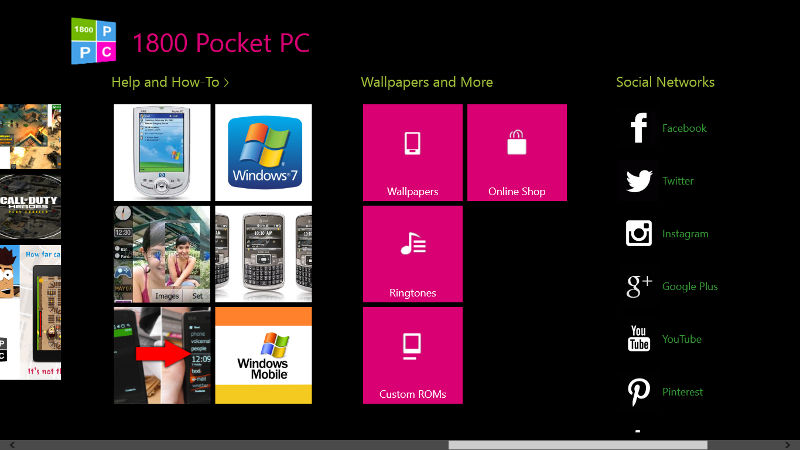Click the Google Plus text link
The height and width of the screenshot is (450, 800).
(x=690, y=286)
